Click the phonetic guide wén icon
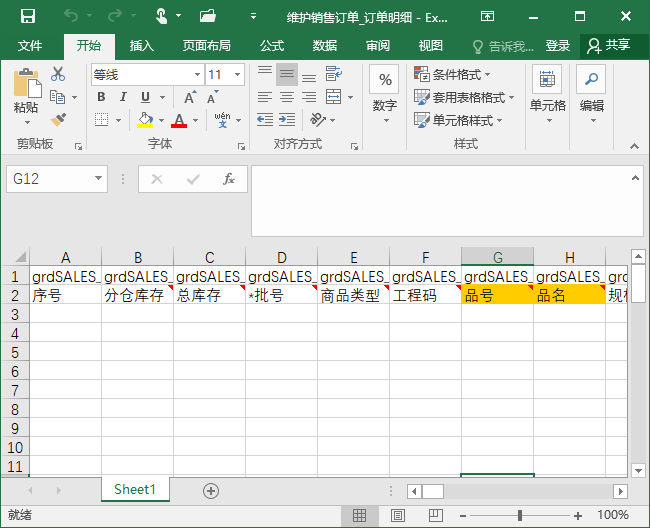Image resolution: width=650 pixels, height=528 pixels. point(223,120)
